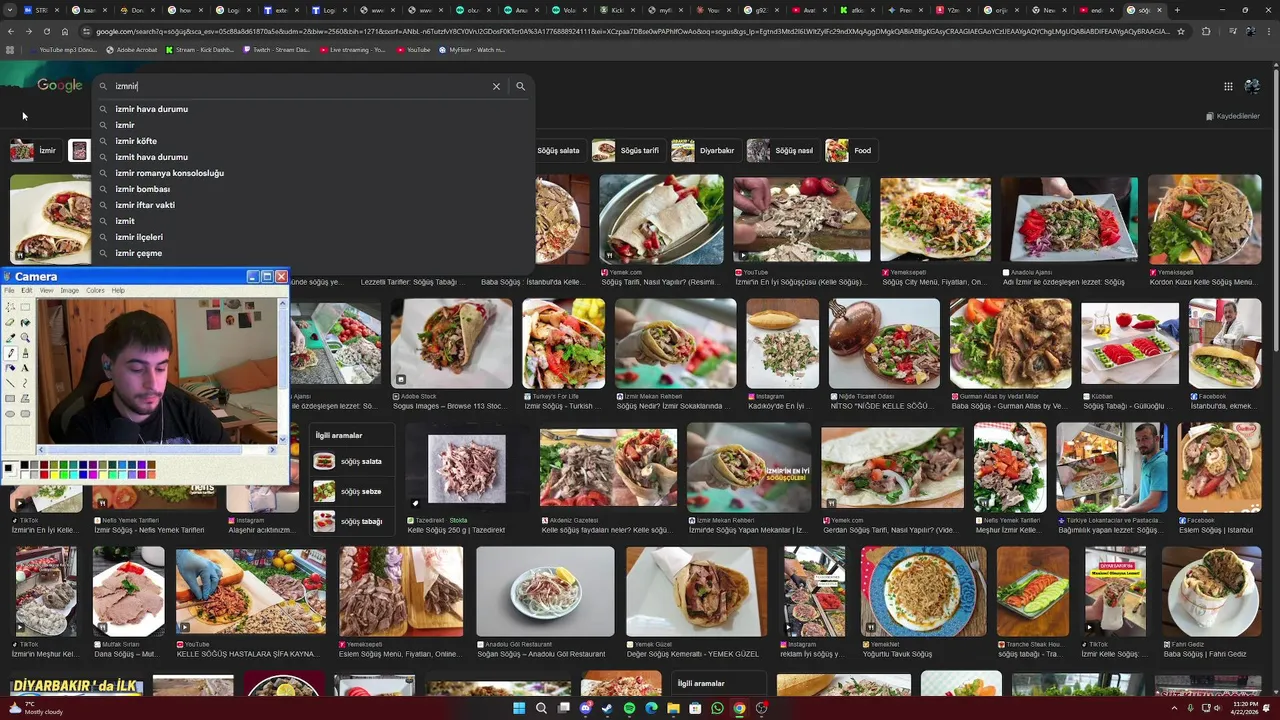Open the Adobe Acrobat bookmark
Image resolution: width=1280 pixels, height=720 pixels.
[x=131, y=49]
